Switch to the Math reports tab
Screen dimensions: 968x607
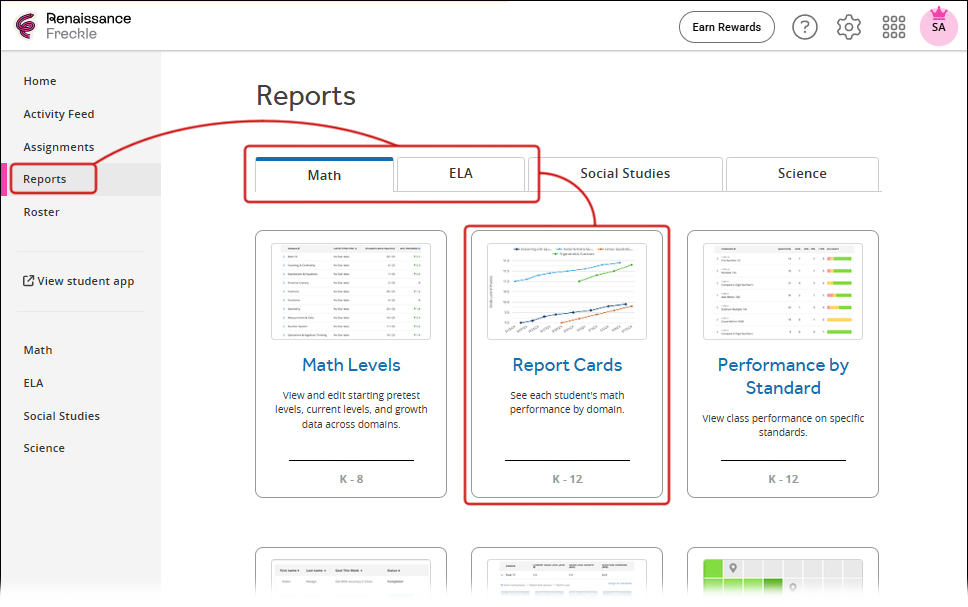coord(324,175)
